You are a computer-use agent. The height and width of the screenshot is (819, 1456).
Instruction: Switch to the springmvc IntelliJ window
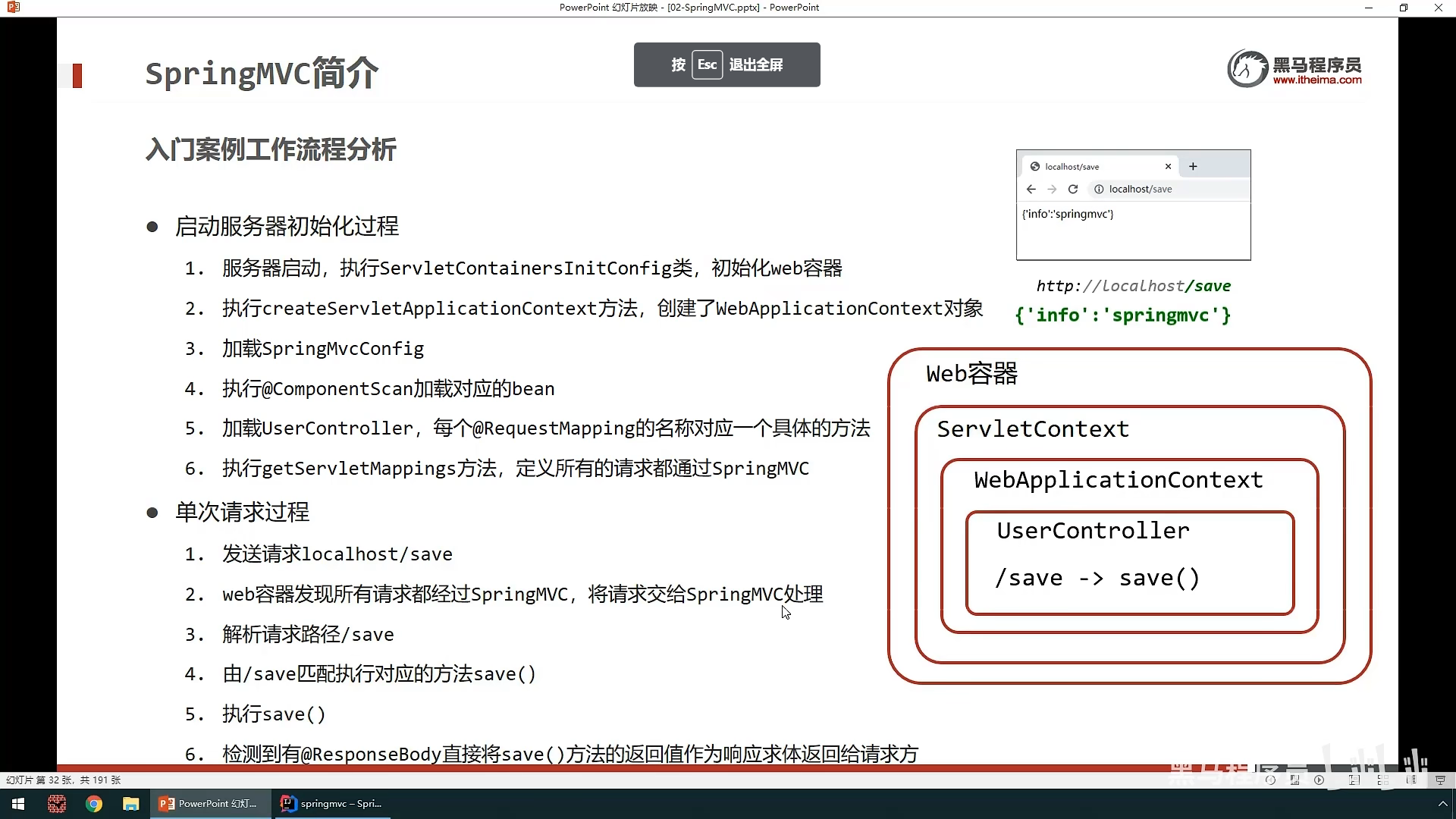click(x=331, y=804)
